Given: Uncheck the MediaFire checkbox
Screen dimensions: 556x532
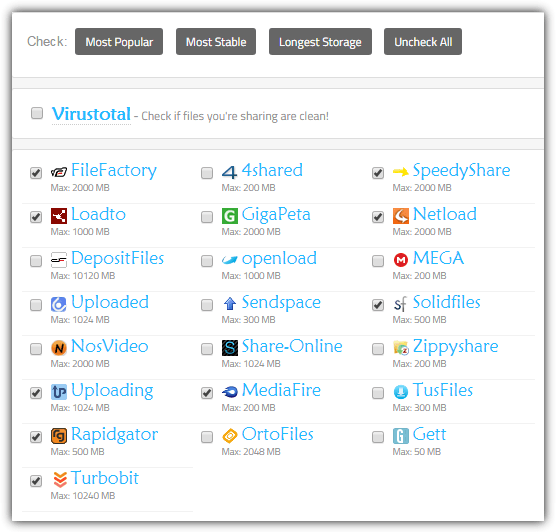Looking at the screenshot, I should point(207,393).
